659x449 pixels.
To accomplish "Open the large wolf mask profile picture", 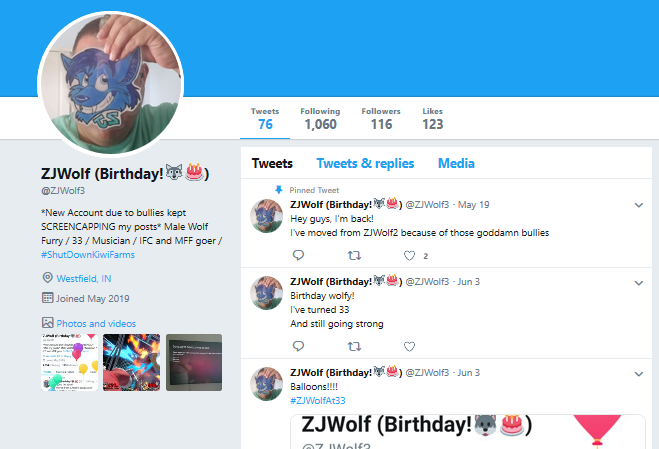I will coord(111,84).
